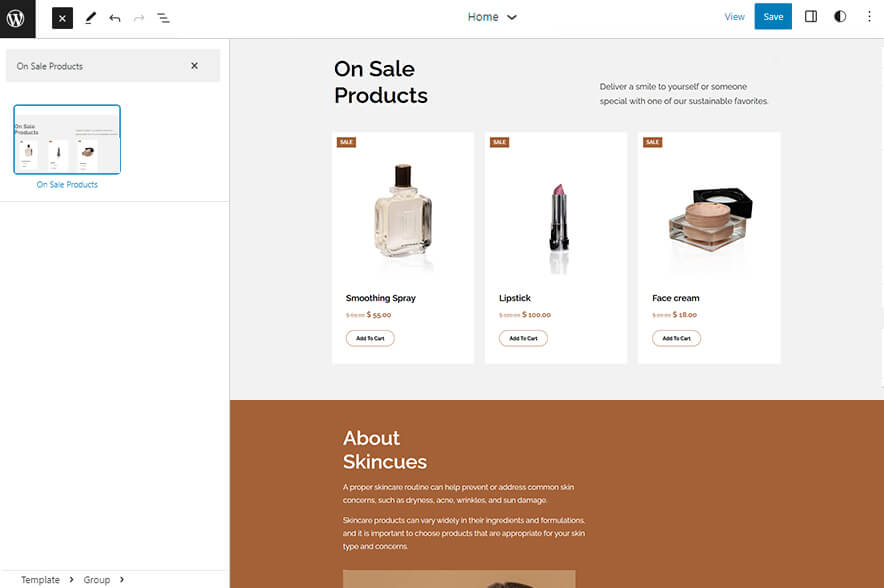884x588 pixels.
Task: Open the Document Overview list view
Action: (163, 17)
